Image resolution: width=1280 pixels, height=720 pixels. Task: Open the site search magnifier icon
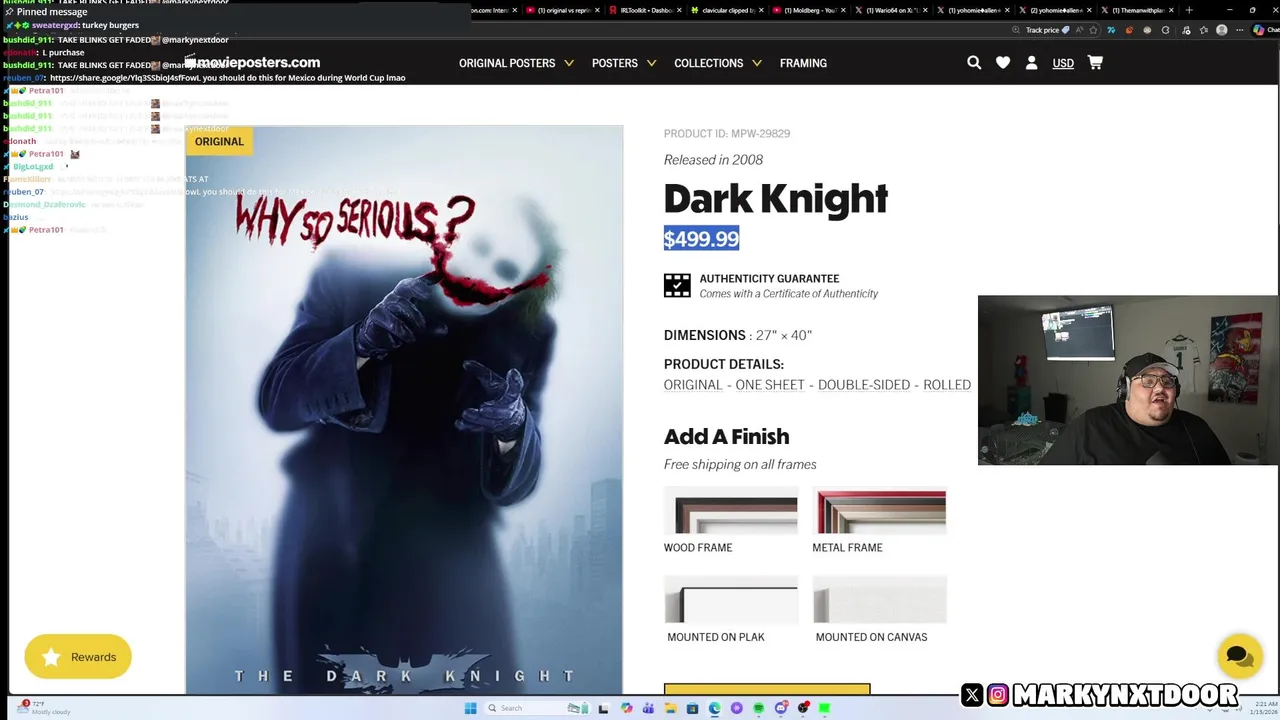click(x=974, y=63)
